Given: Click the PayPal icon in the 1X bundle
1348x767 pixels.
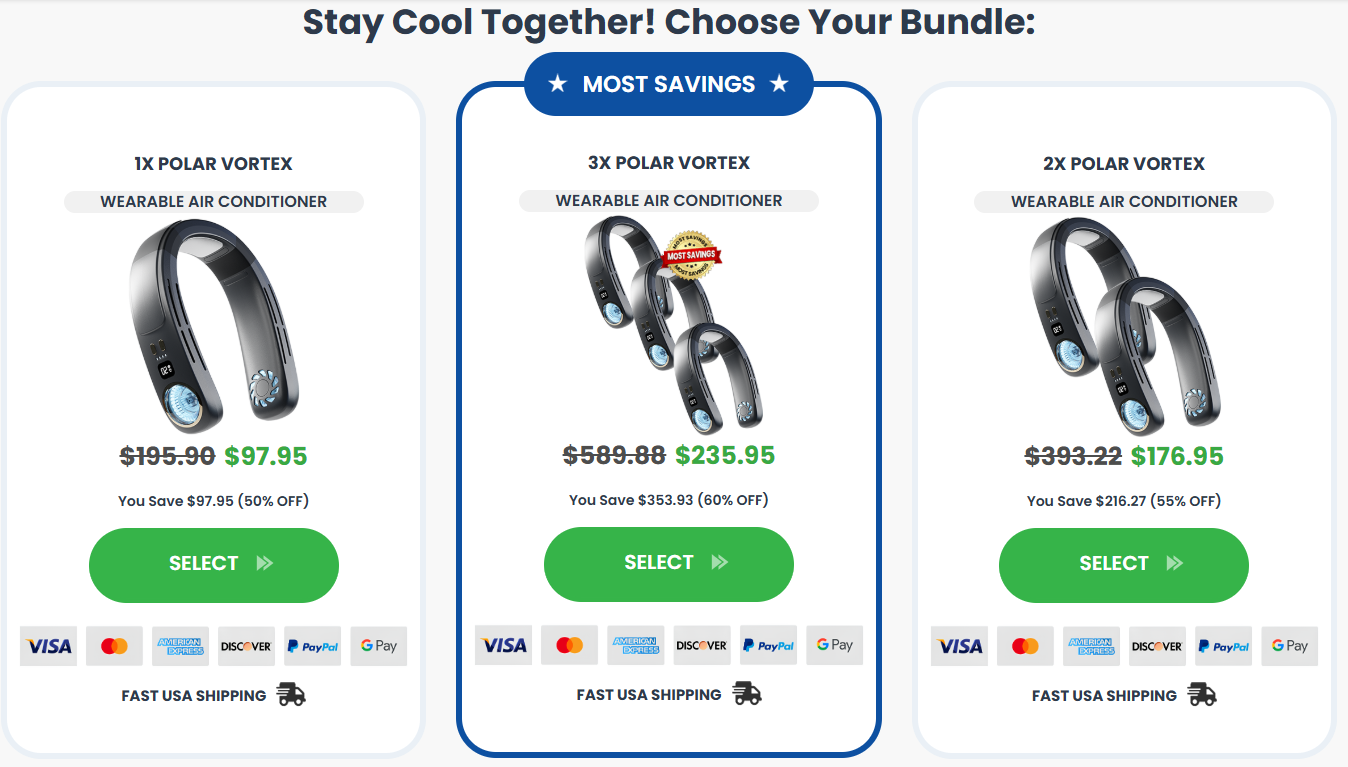Looking at the screenshot, I should click(312, 646).
